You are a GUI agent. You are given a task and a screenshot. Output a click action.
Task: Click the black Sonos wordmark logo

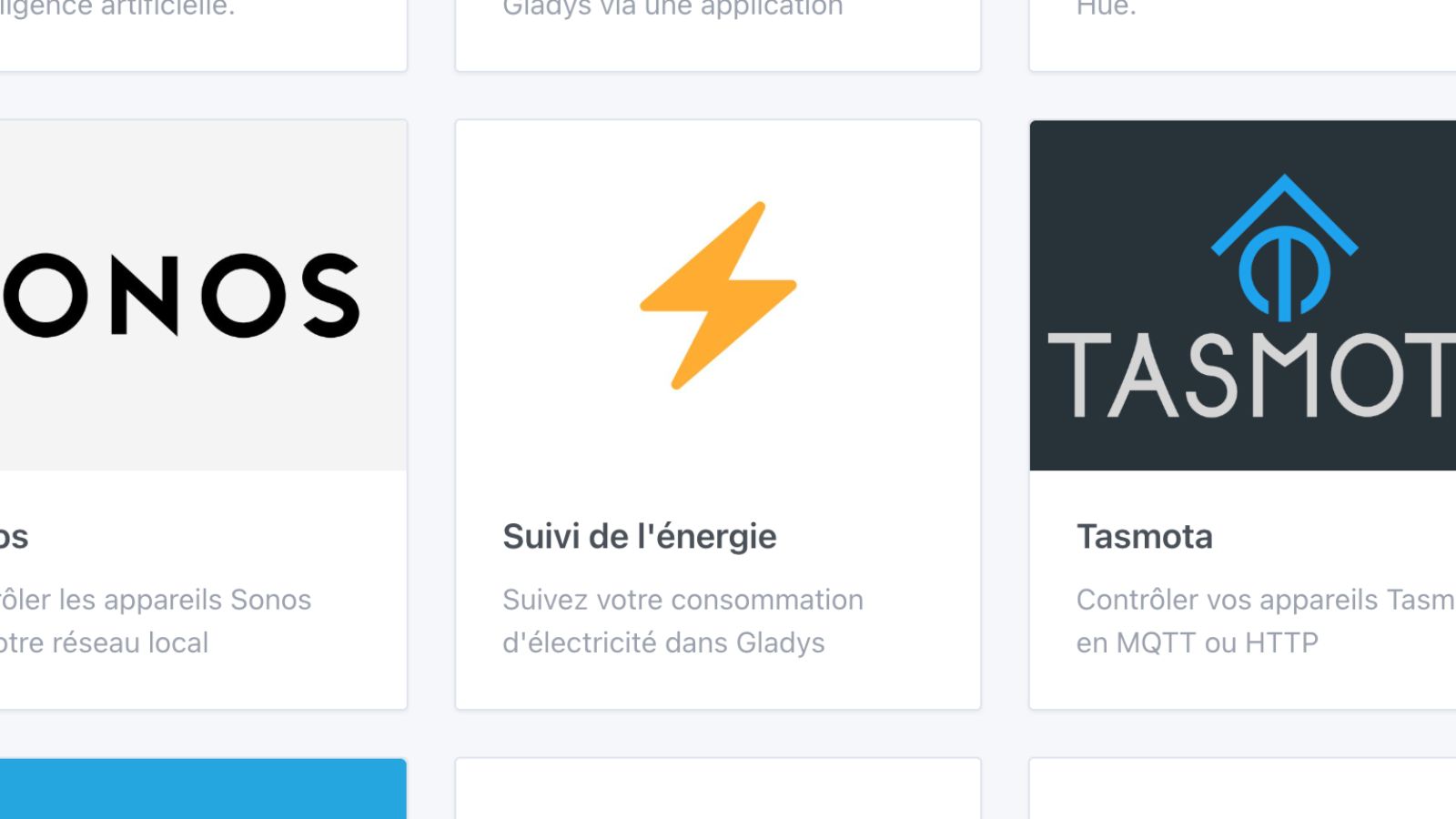pos(182,295)
